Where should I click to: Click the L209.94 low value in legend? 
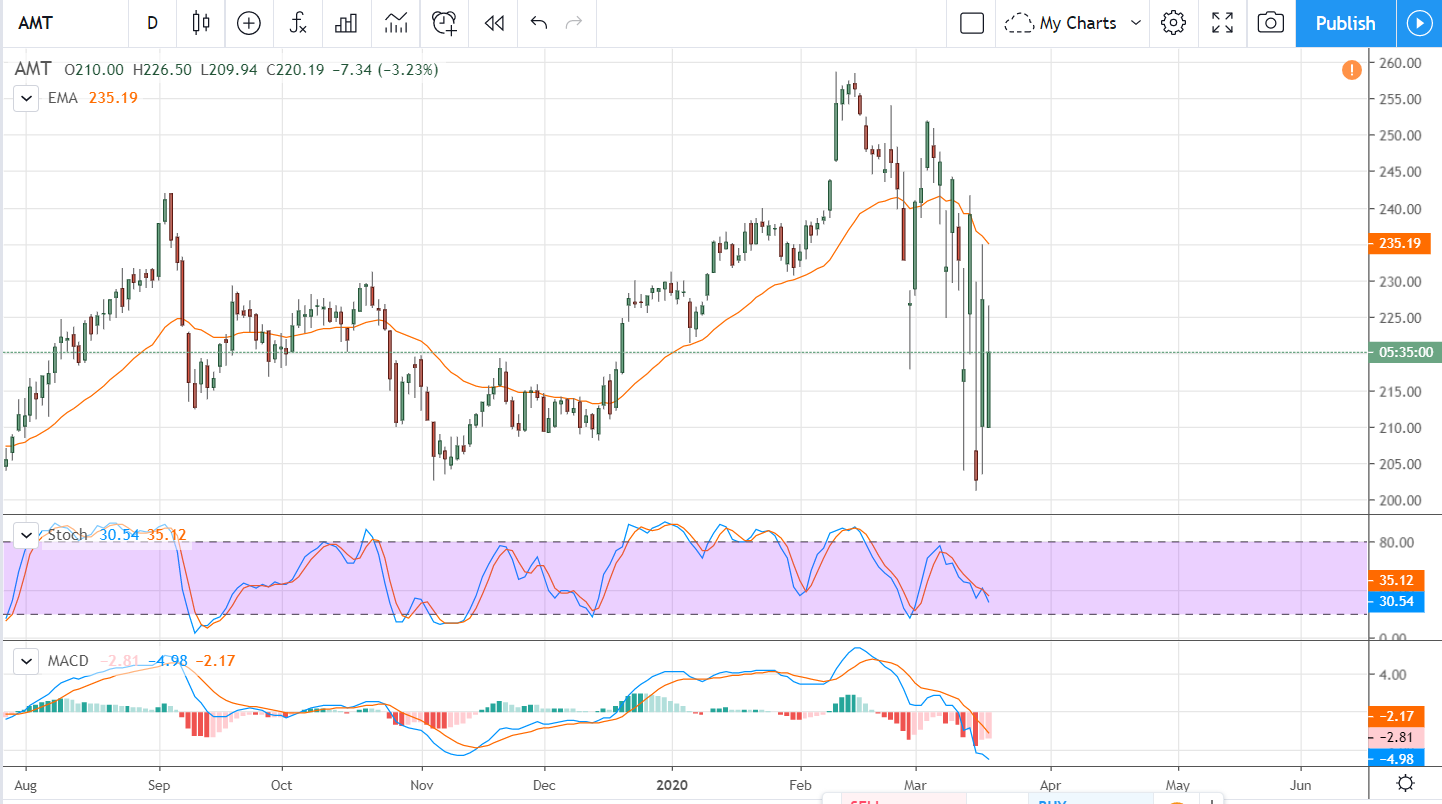[230, 70]
